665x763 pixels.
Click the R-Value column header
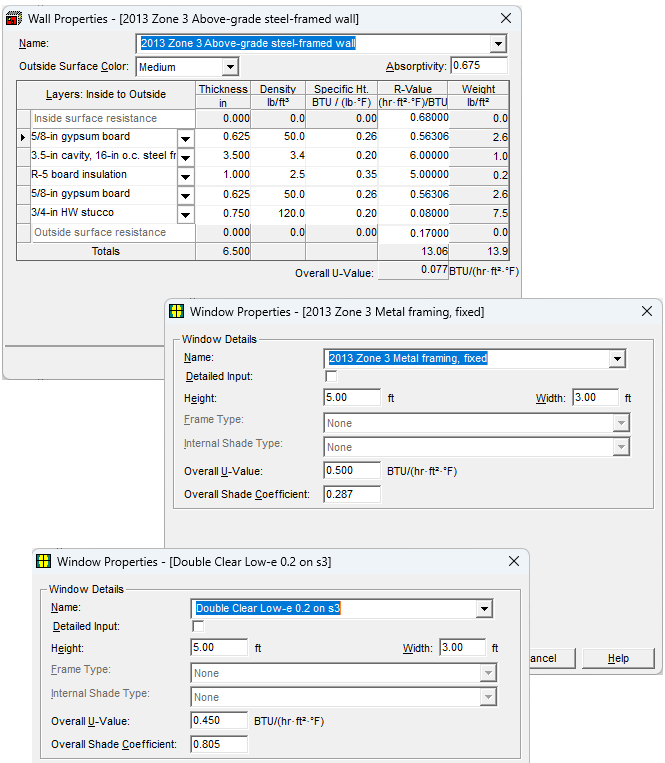pos(413,89)
